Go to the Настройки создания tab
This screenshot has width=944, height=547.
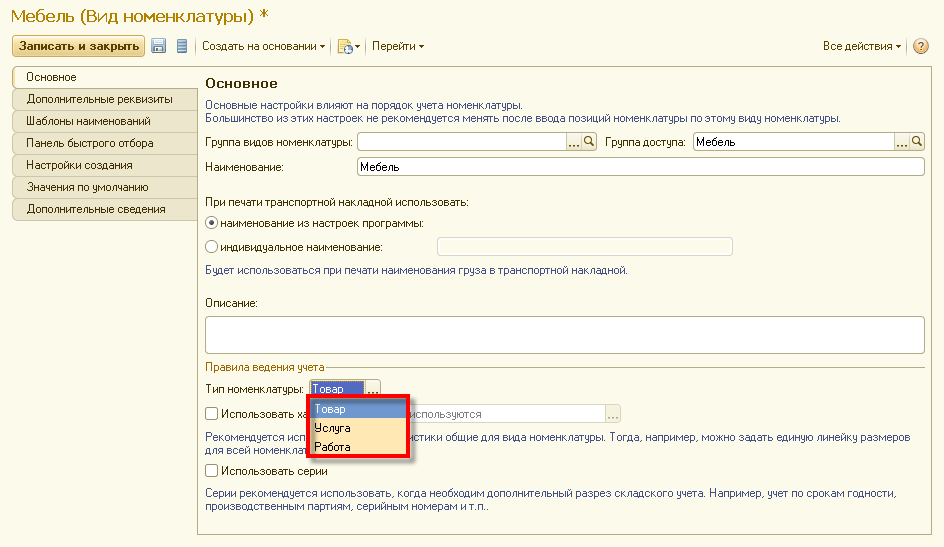[105, 165]
